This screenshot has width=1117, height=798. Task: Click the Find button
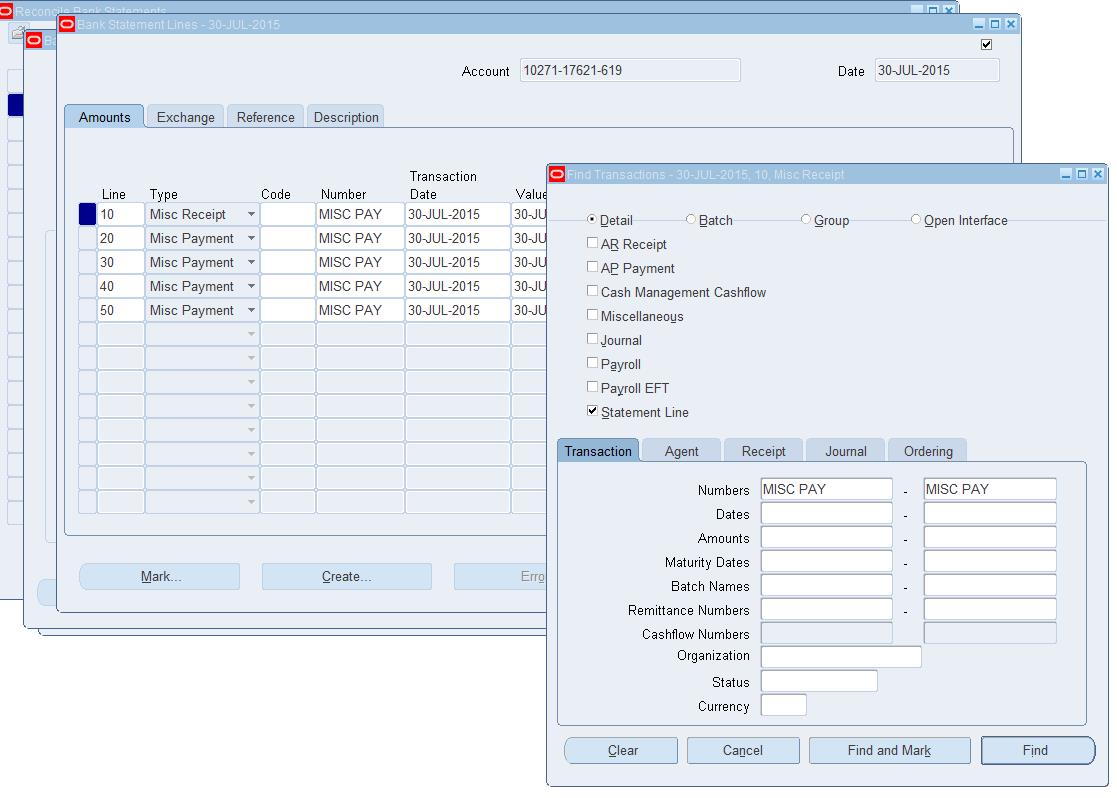coord(1038,750)
